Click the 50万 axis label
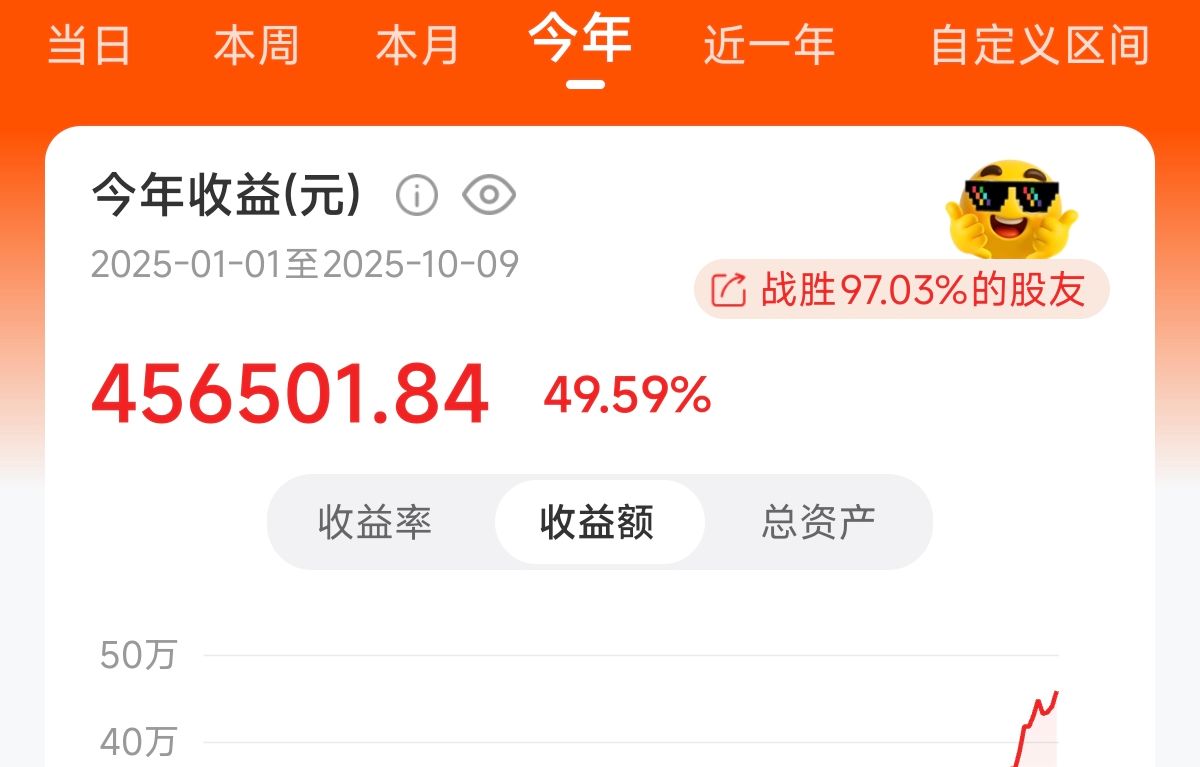The width and height of the screenshot is (1200, 767). pos(138,656)
